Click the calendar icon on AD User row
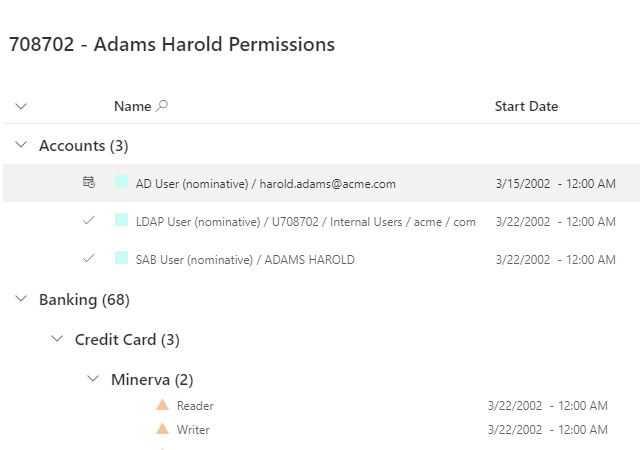This screenshot has width=640, height=450. (89, 183)
